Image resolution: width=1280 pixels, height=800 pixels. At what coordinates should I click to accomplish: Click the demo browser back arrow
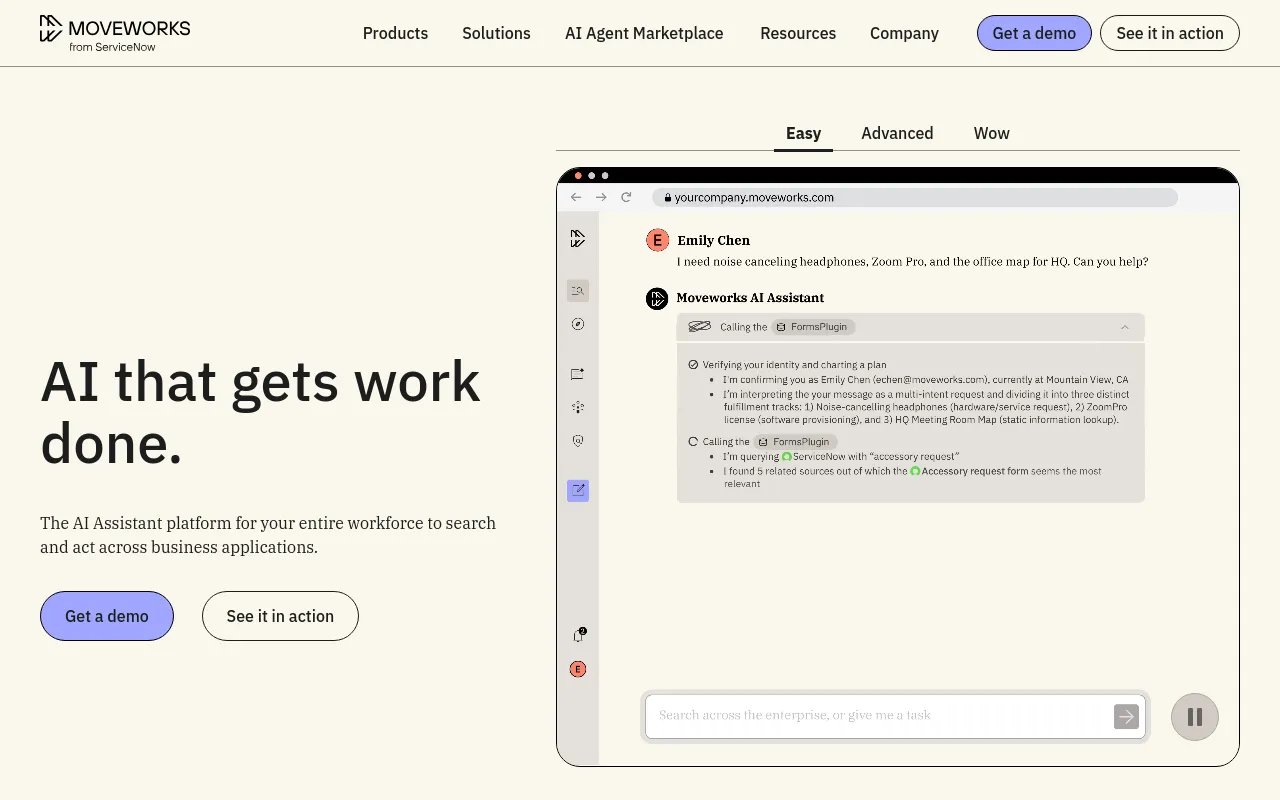coord(576,197)
